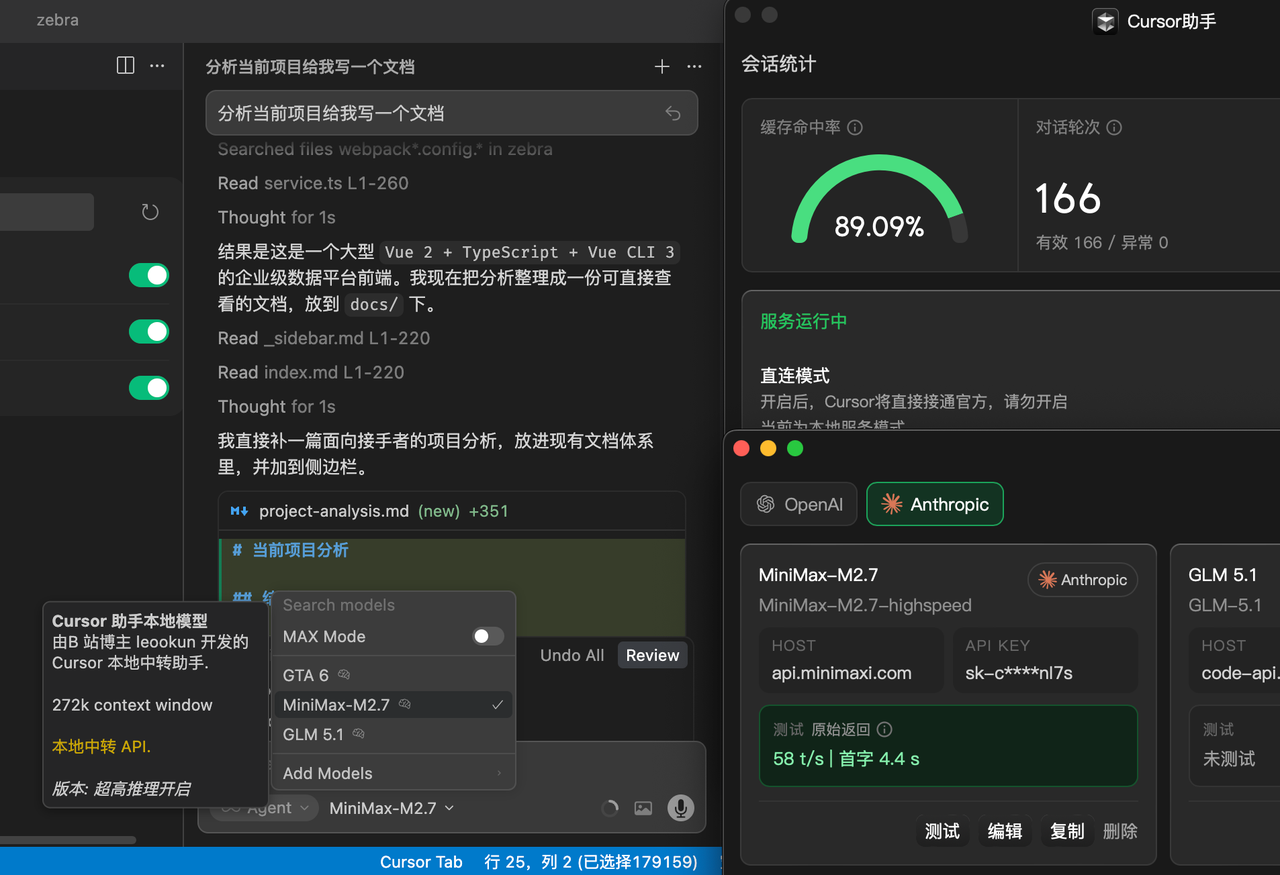Click the refresh icon in left panel

[150, 212]
